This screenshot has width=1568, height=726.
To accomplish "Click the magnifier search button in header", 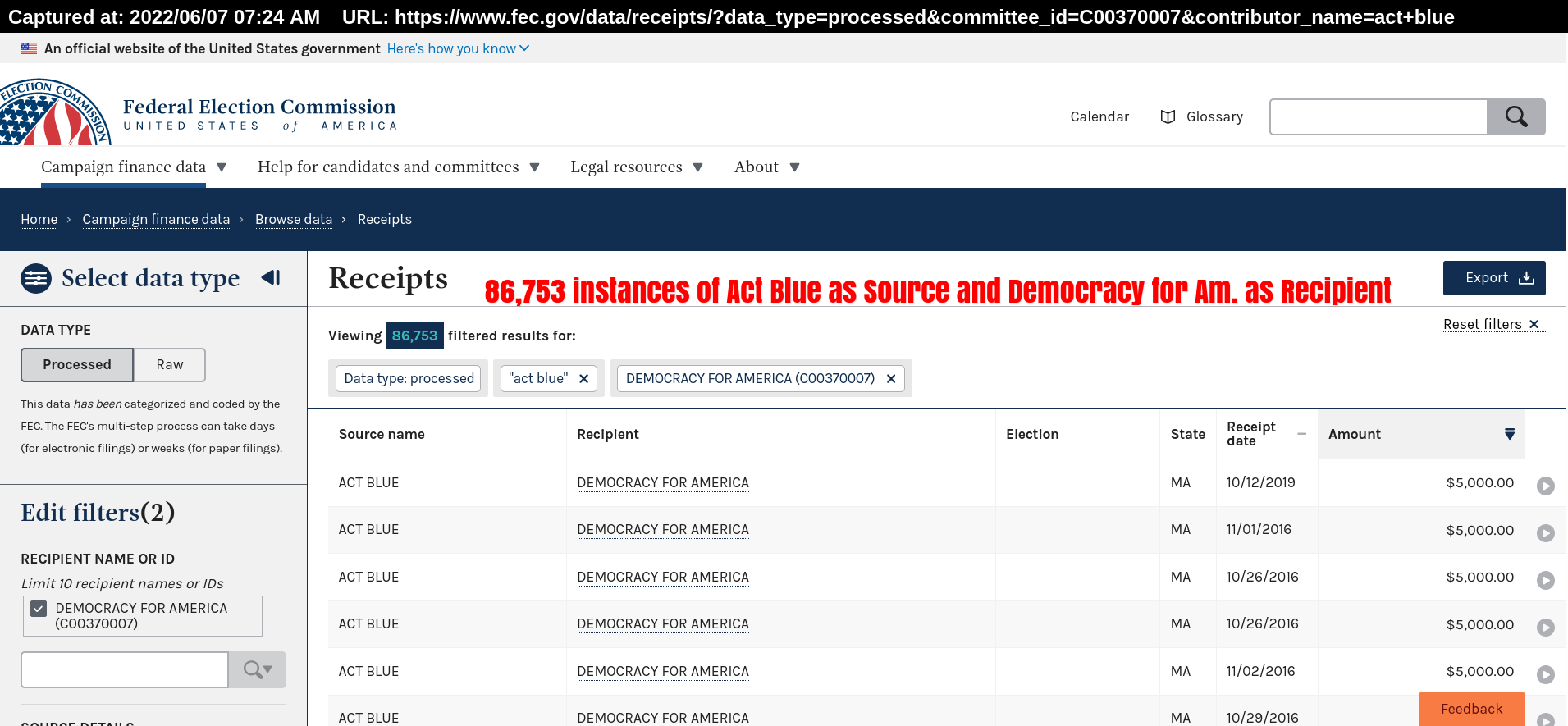I will (1516, 116).
